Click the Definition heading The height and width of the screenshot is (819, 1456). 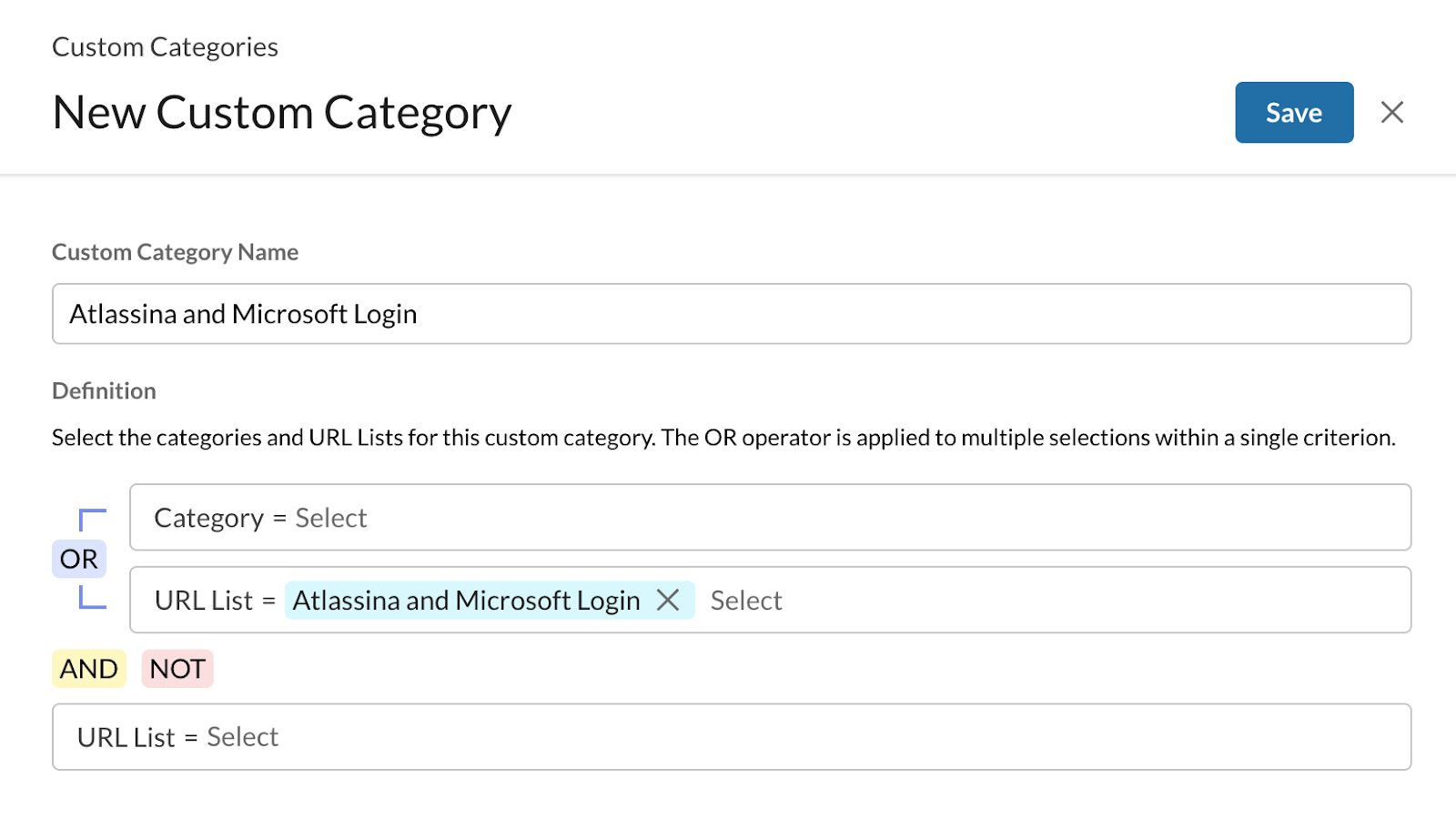click(x=104, y=391)
